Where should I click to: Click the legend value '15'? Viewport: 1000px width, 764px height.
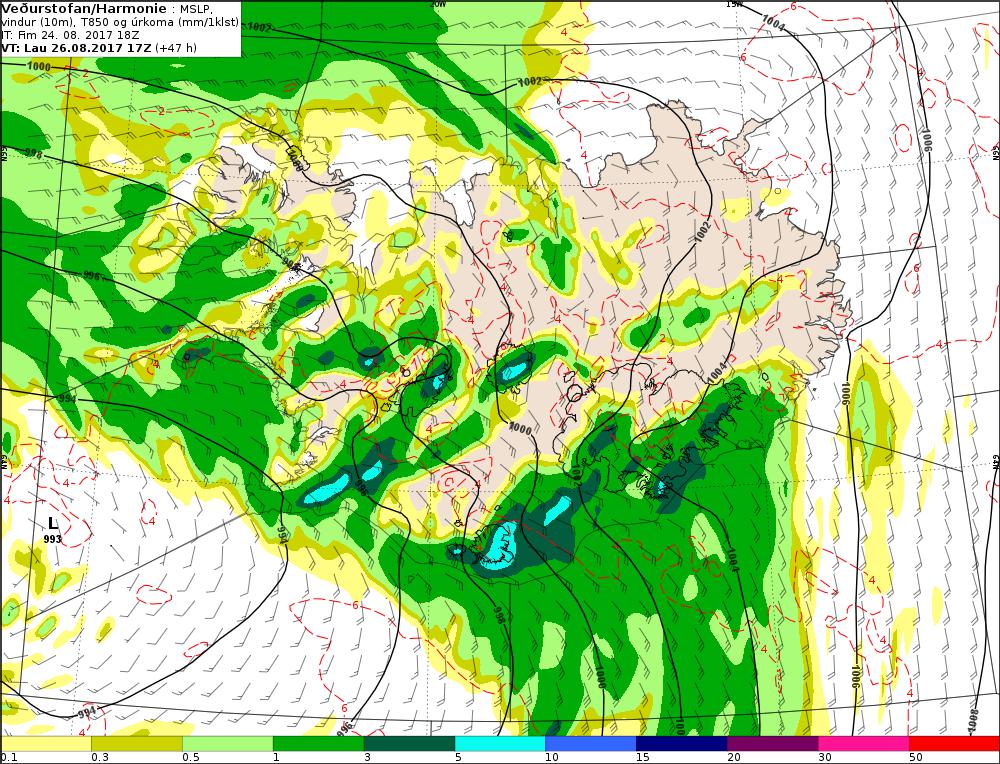pos(642,758)
